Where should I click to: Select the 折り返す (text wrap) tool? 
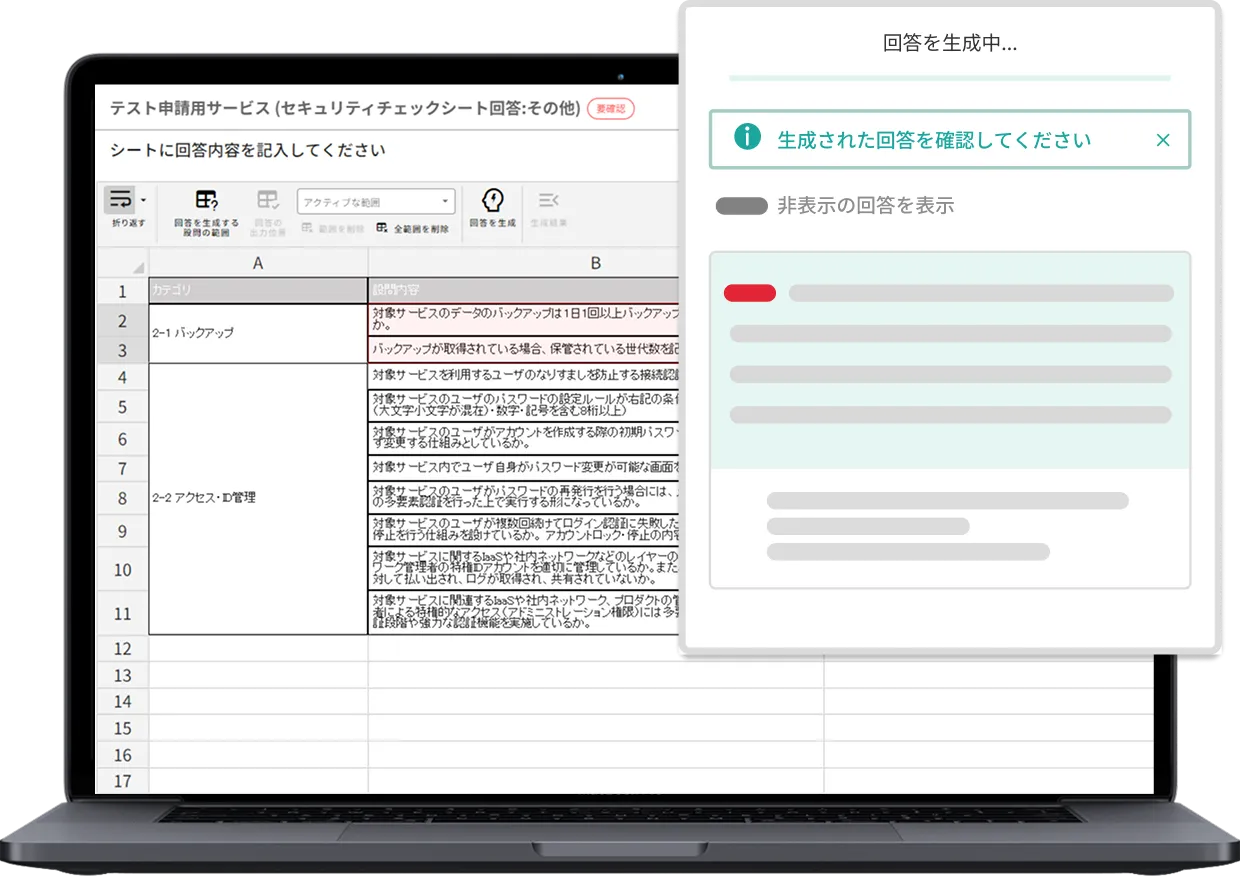tap(119, 204)
